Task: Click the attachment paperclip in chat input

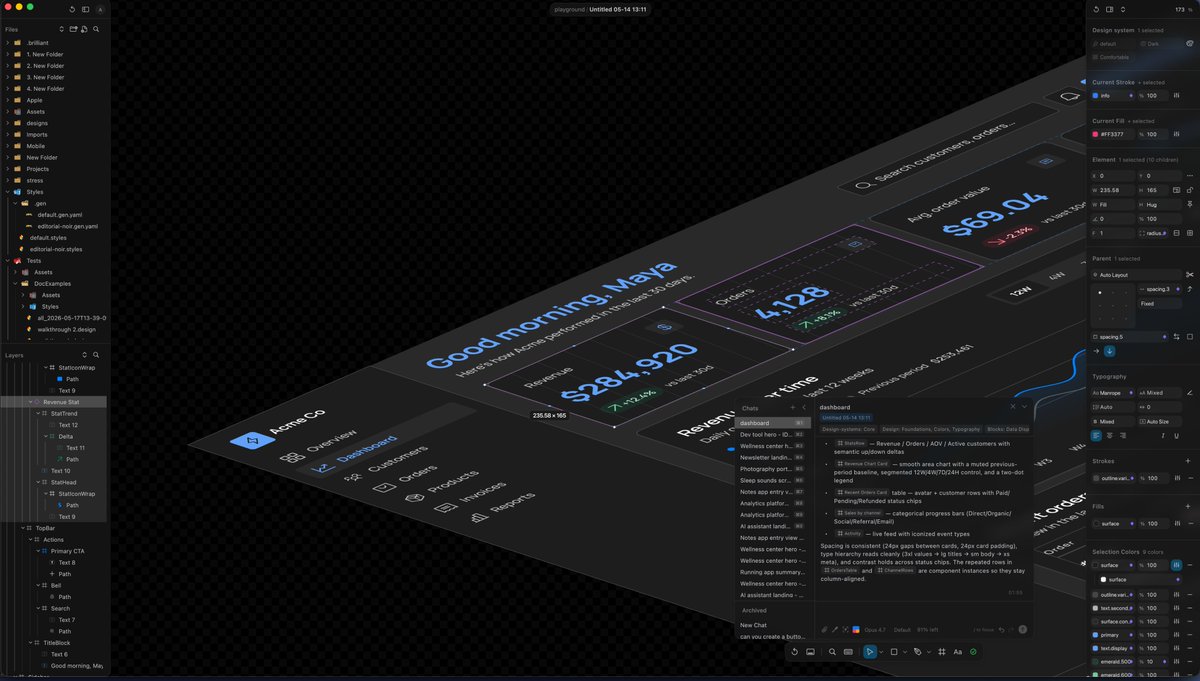Action: click(825, 630)
